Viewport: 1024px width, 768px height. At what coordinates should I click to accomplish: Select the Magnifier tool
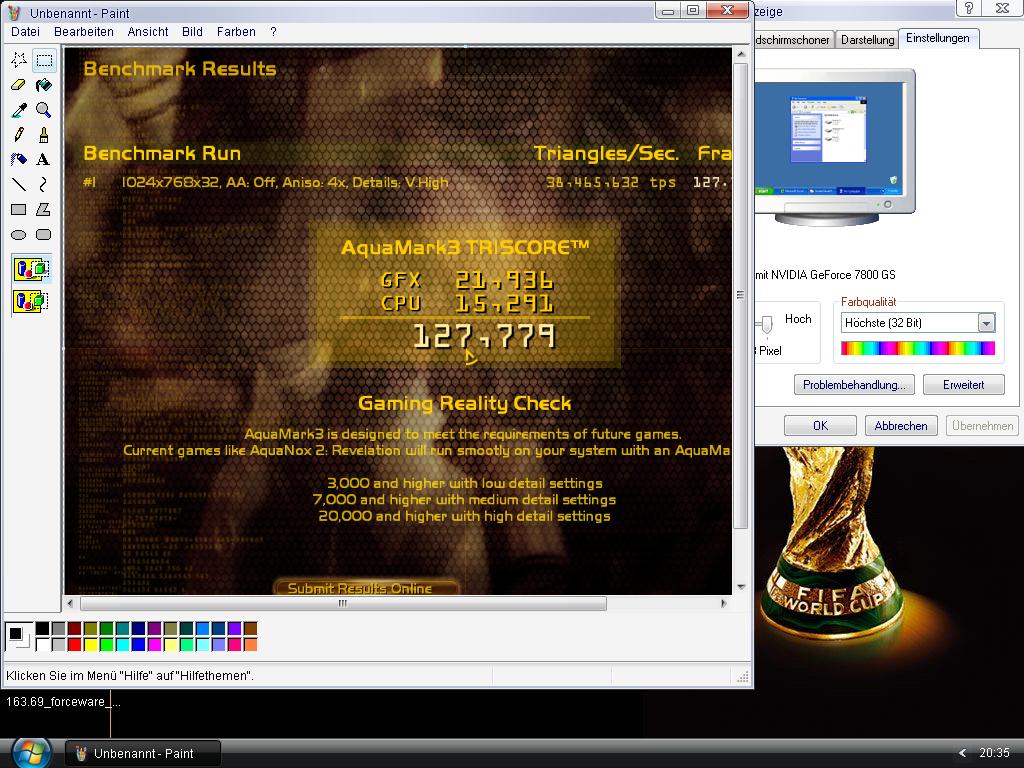click(x=44, y=110)
